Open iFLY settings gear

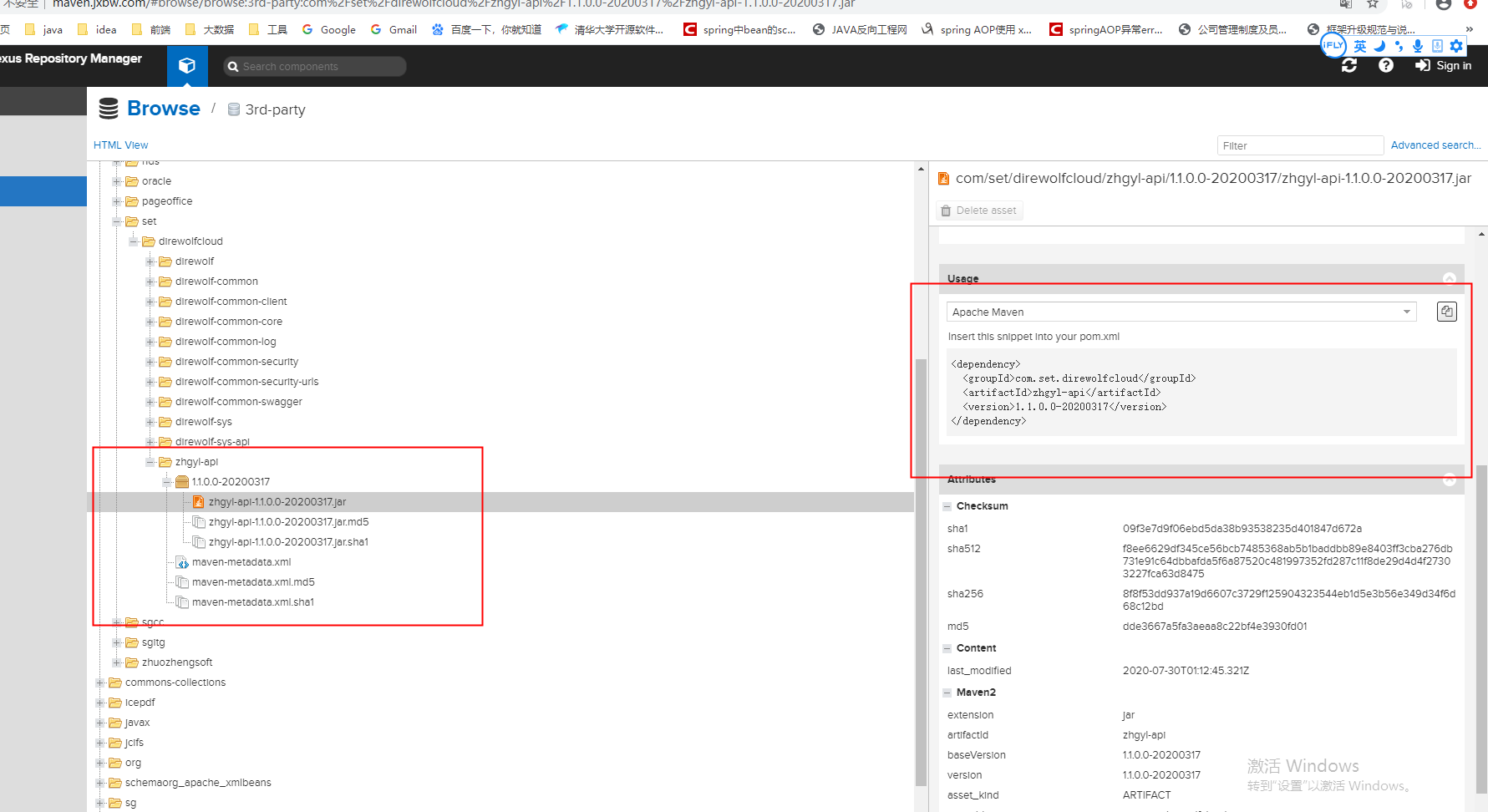[1456, 46]
